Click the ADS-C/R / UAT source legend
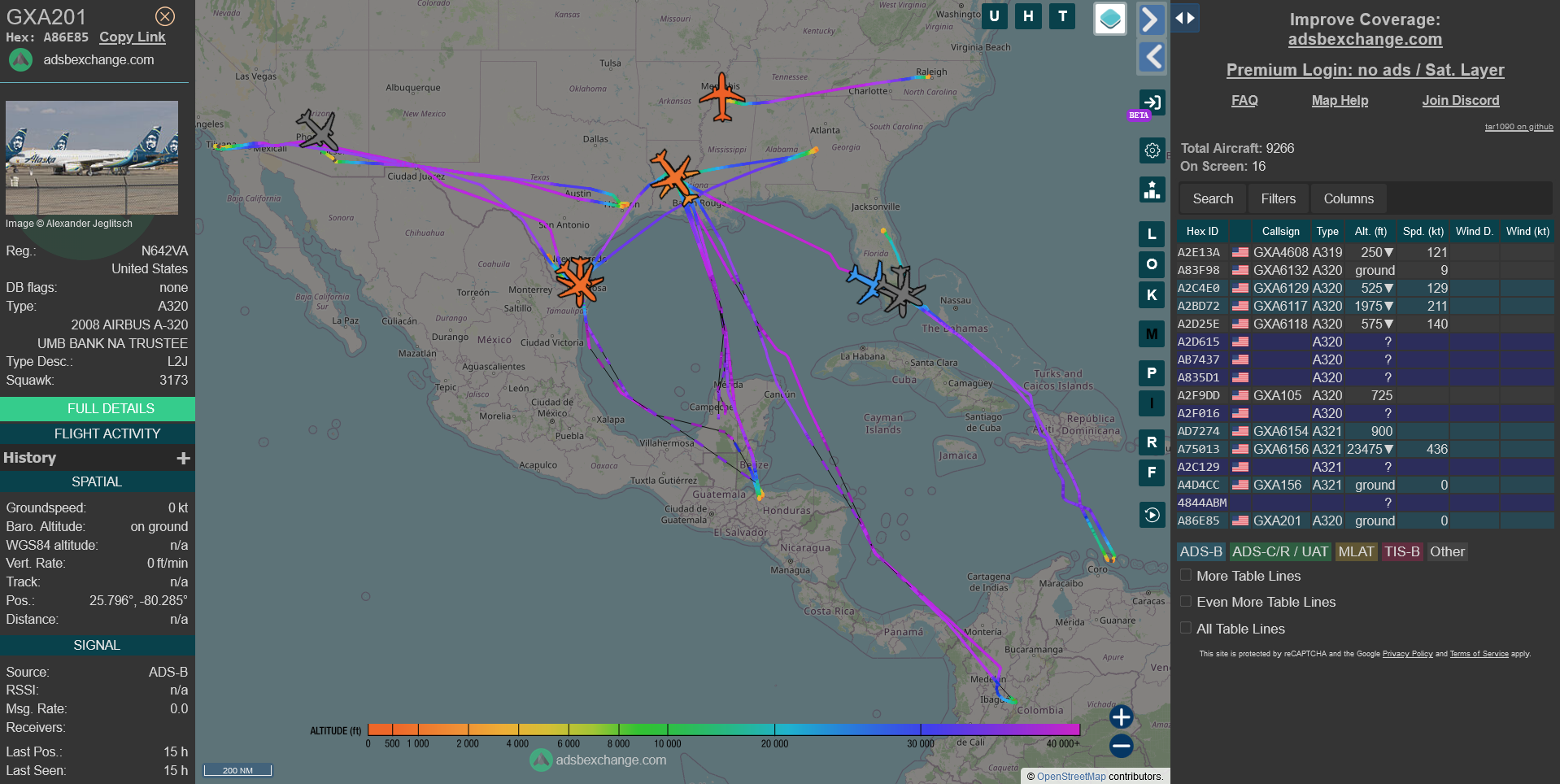Screen dimensions: 1560x784 pyautogui.click(x=1280, y=552)
